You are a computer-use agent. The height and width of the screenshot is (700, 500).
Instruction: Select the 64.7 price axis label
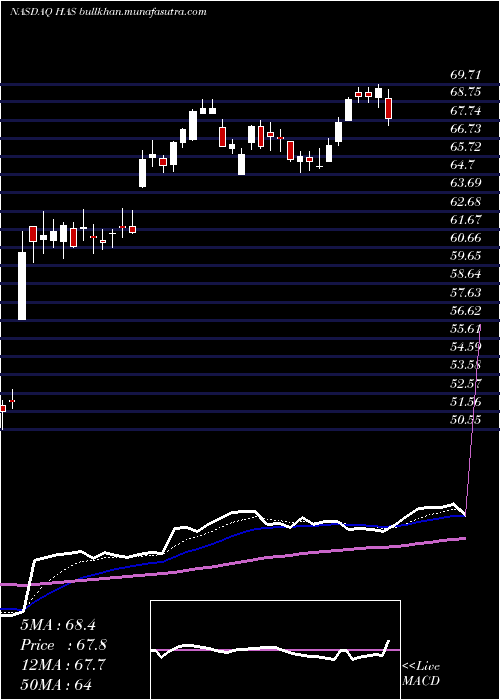(x=462, y=165)
